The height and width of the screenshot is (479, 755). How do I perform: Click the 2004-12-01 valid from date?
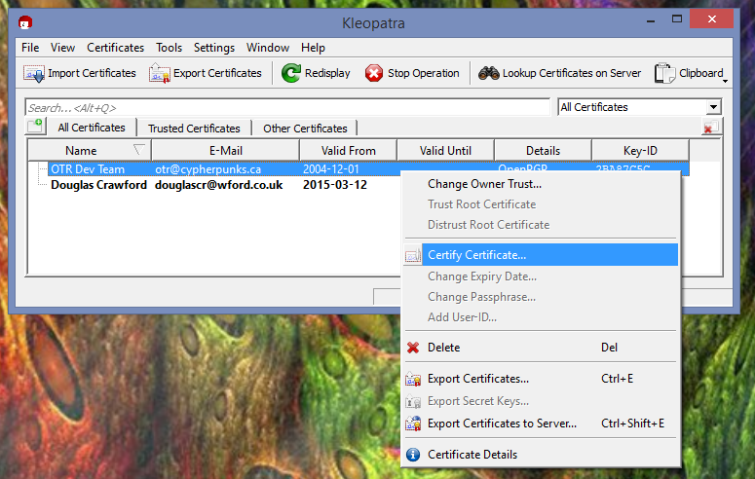point(331,169)
